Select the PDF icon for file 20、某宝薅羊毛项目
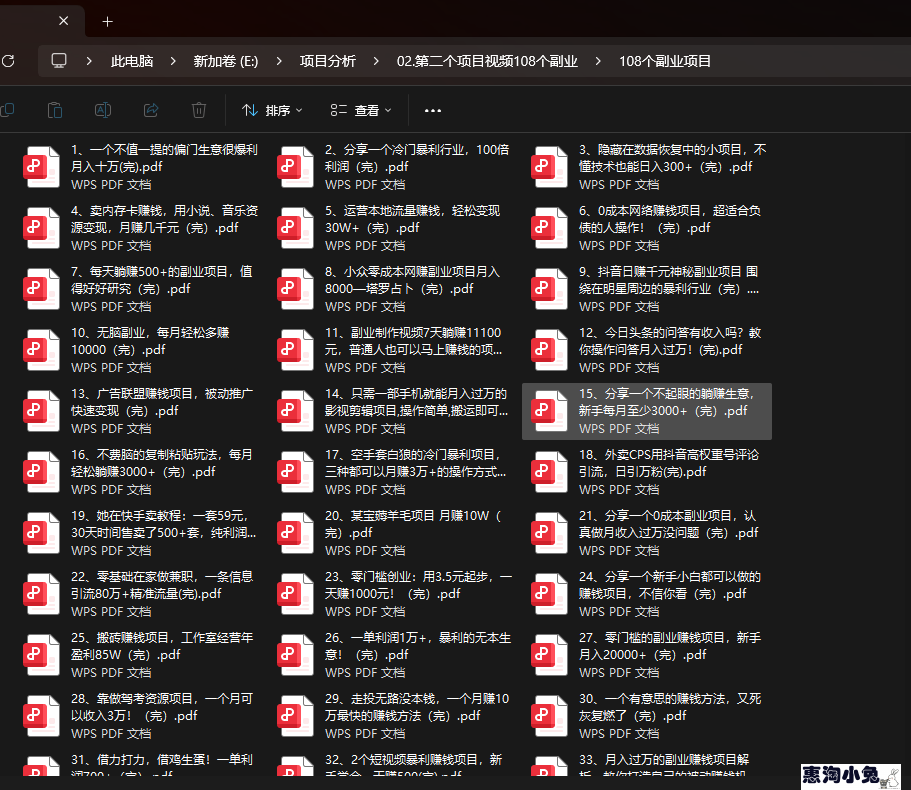911x790 pixels. [297, 532]
